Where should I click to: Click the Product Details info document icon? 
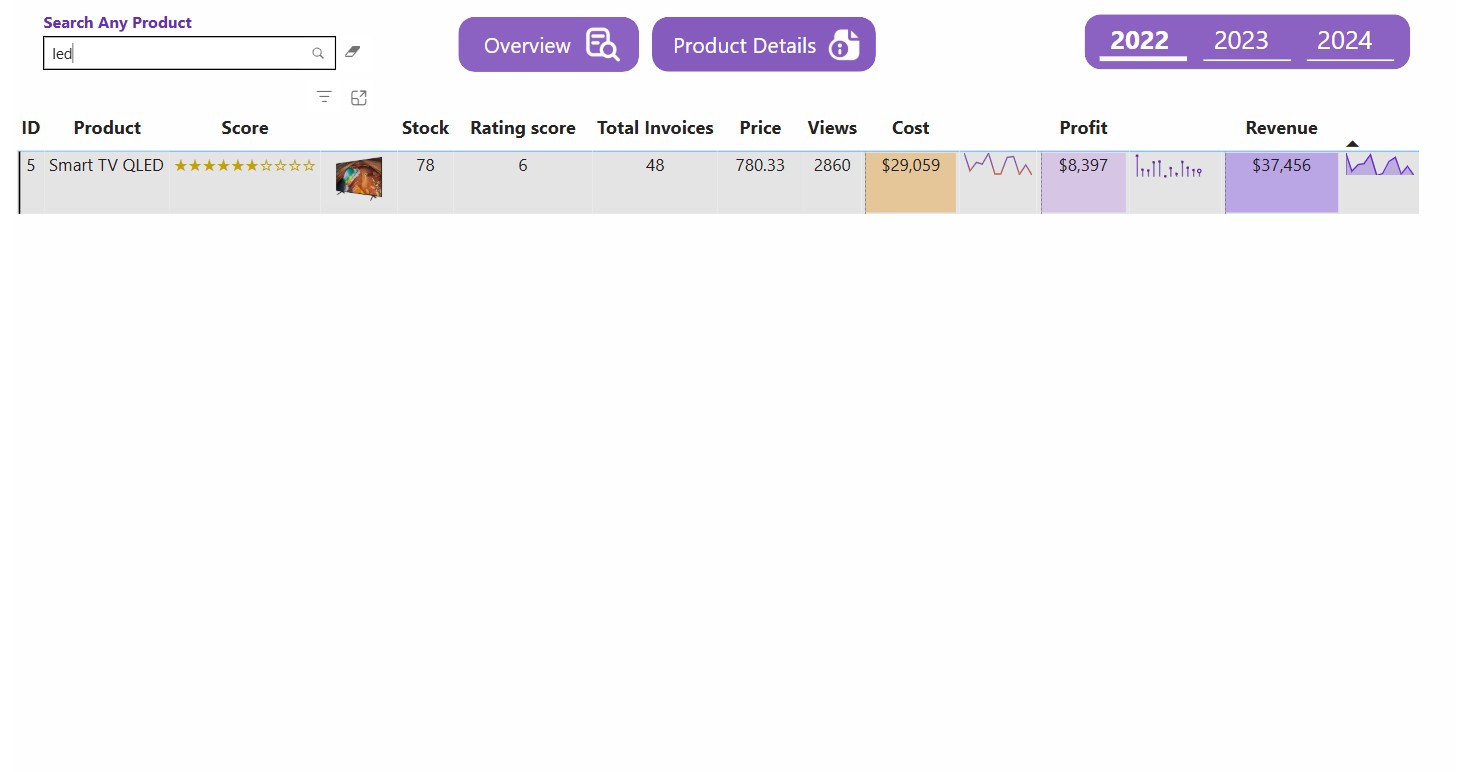pos(844,45)
